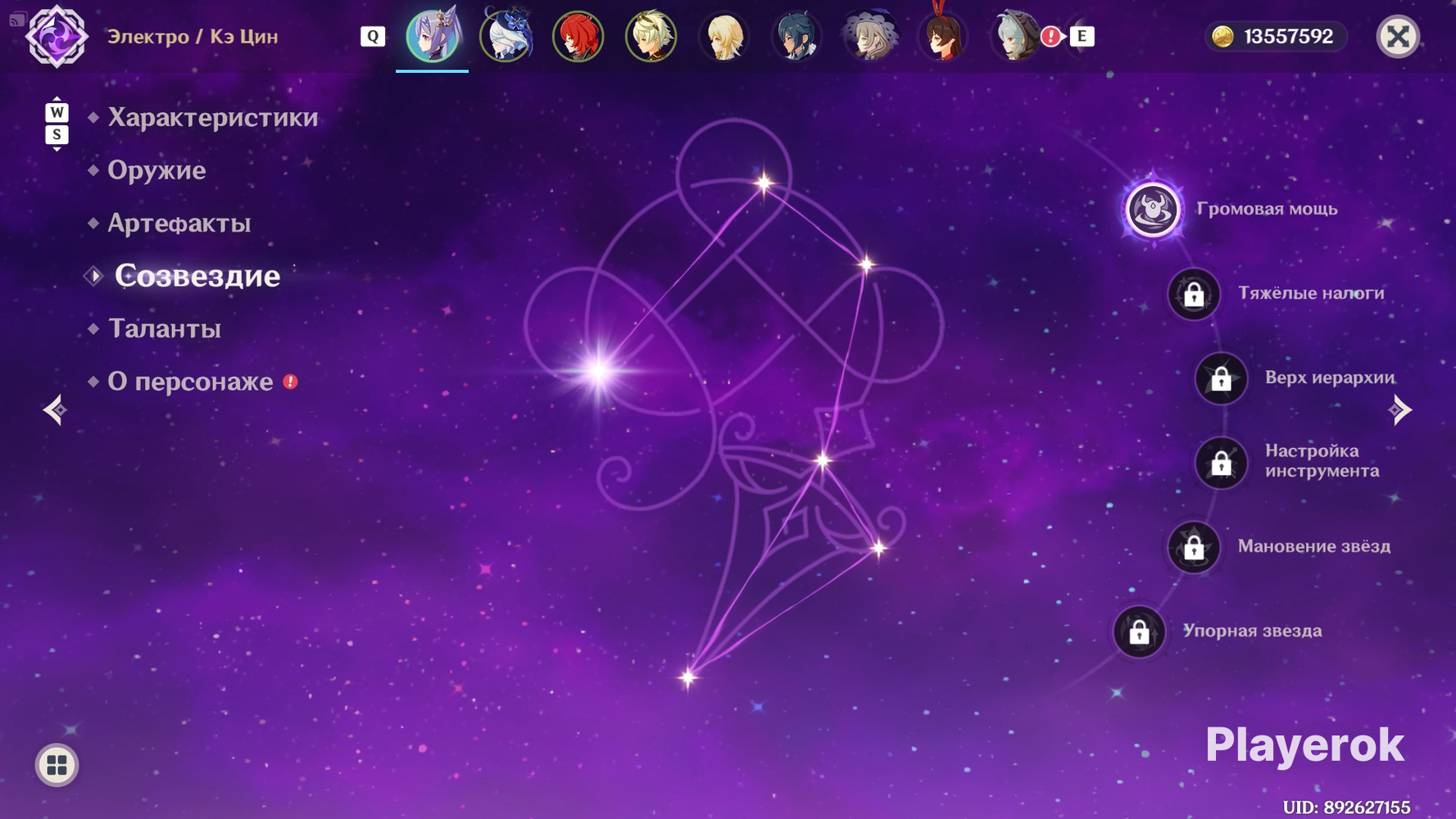Select the Тяжёлые налоги constellation label
The image size is (1456, 819).
coord(1311,293)
